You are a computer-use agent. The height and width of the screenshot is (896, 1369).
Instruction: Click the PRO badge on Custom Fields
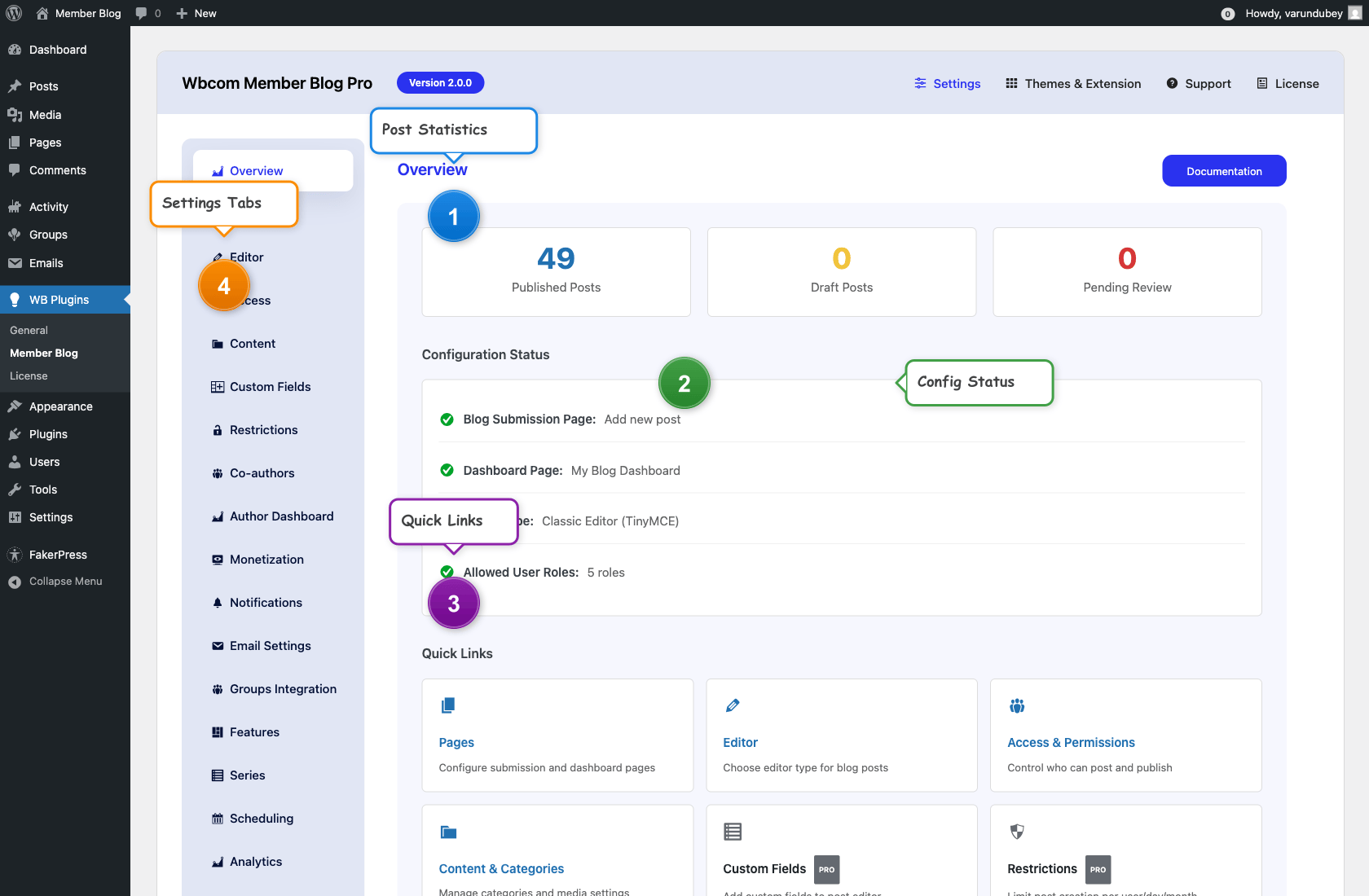pos(826,870)
